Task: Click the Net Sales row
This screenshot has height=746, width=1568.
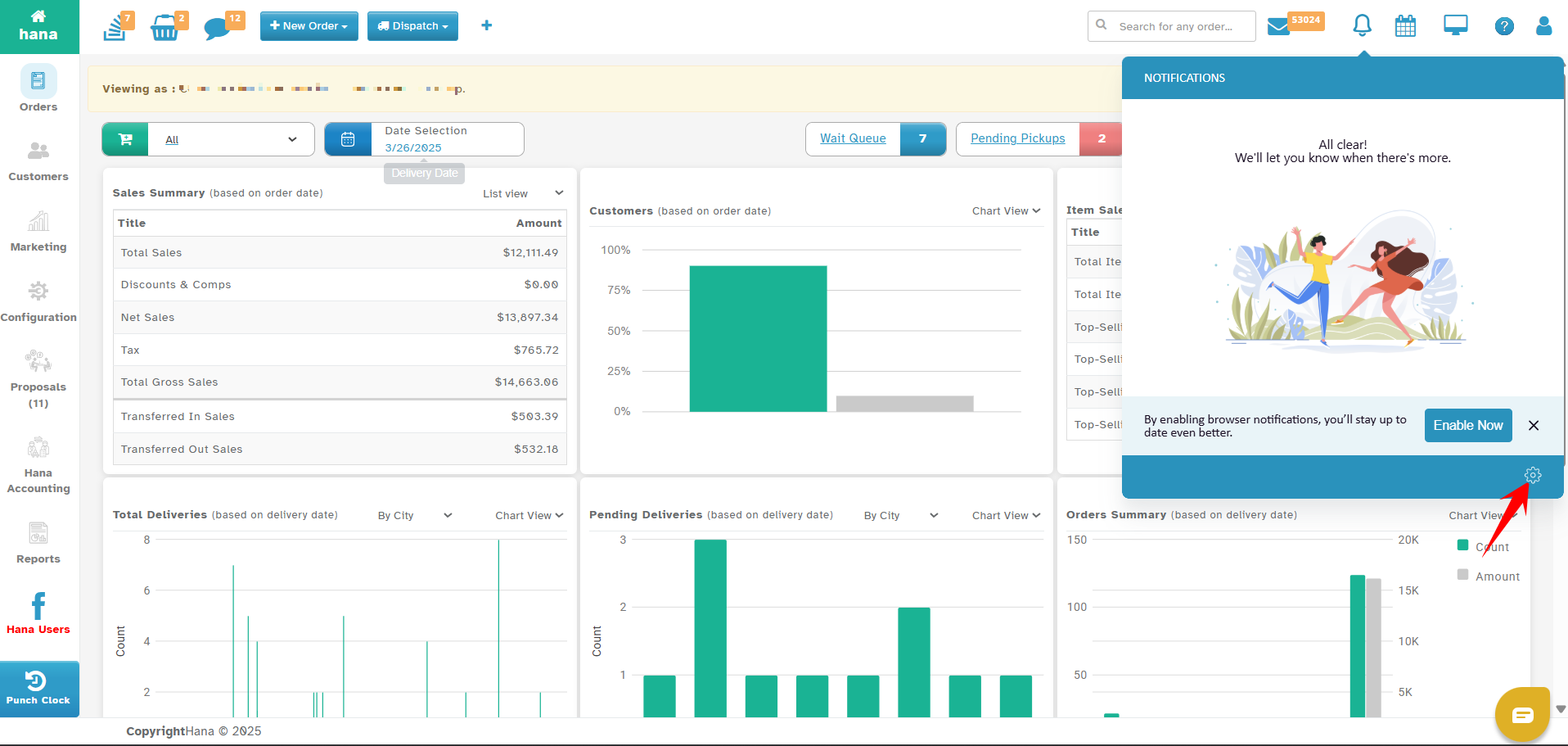Action: (x=340, y=318)
